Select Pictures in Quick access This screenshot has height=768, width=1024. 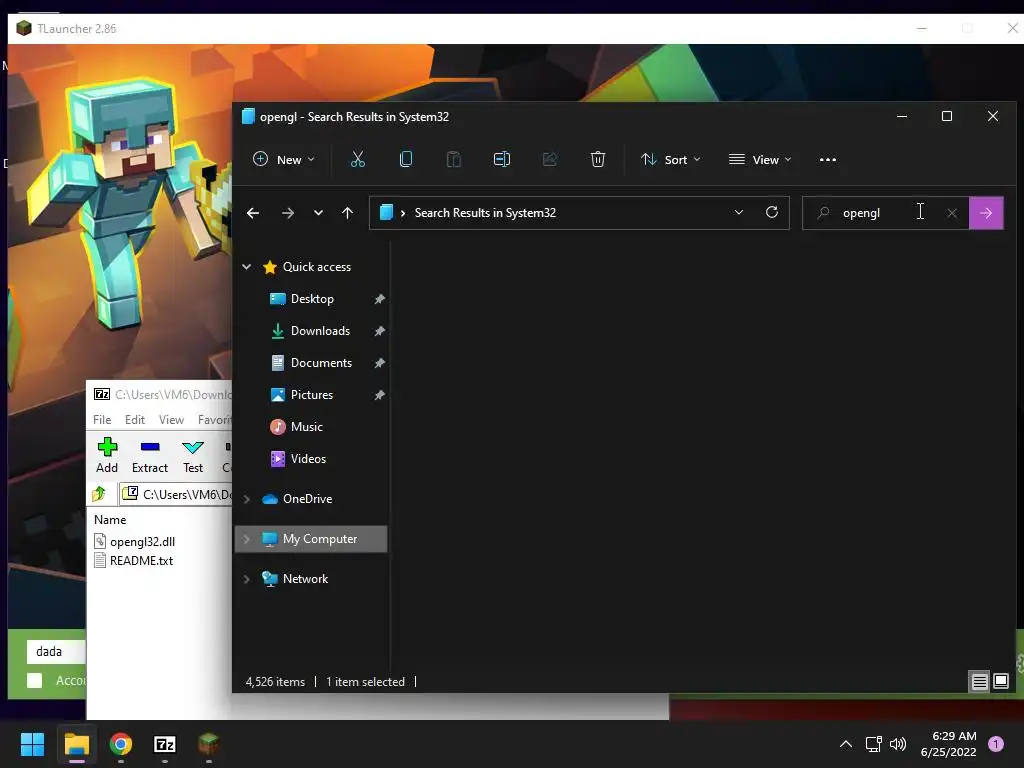tap(312, 394)
